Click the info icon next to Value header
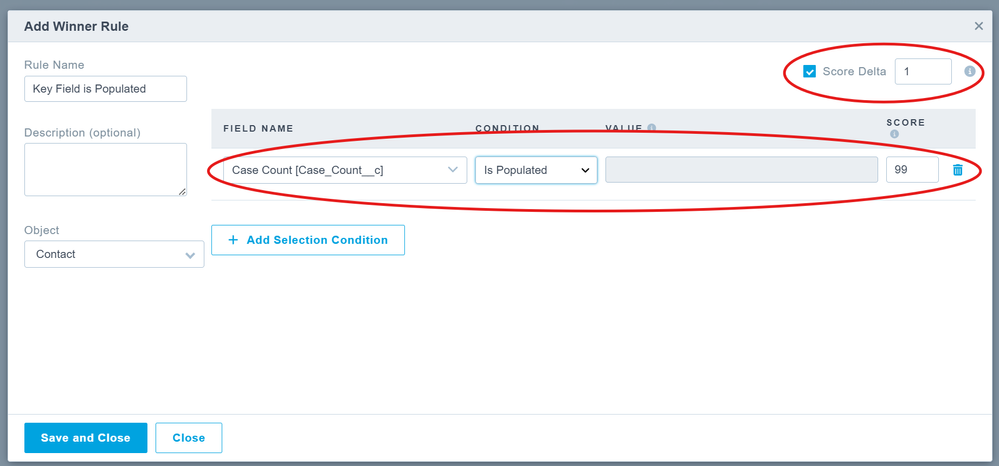This screenshot has width=999, height=466. pos(652,128)
